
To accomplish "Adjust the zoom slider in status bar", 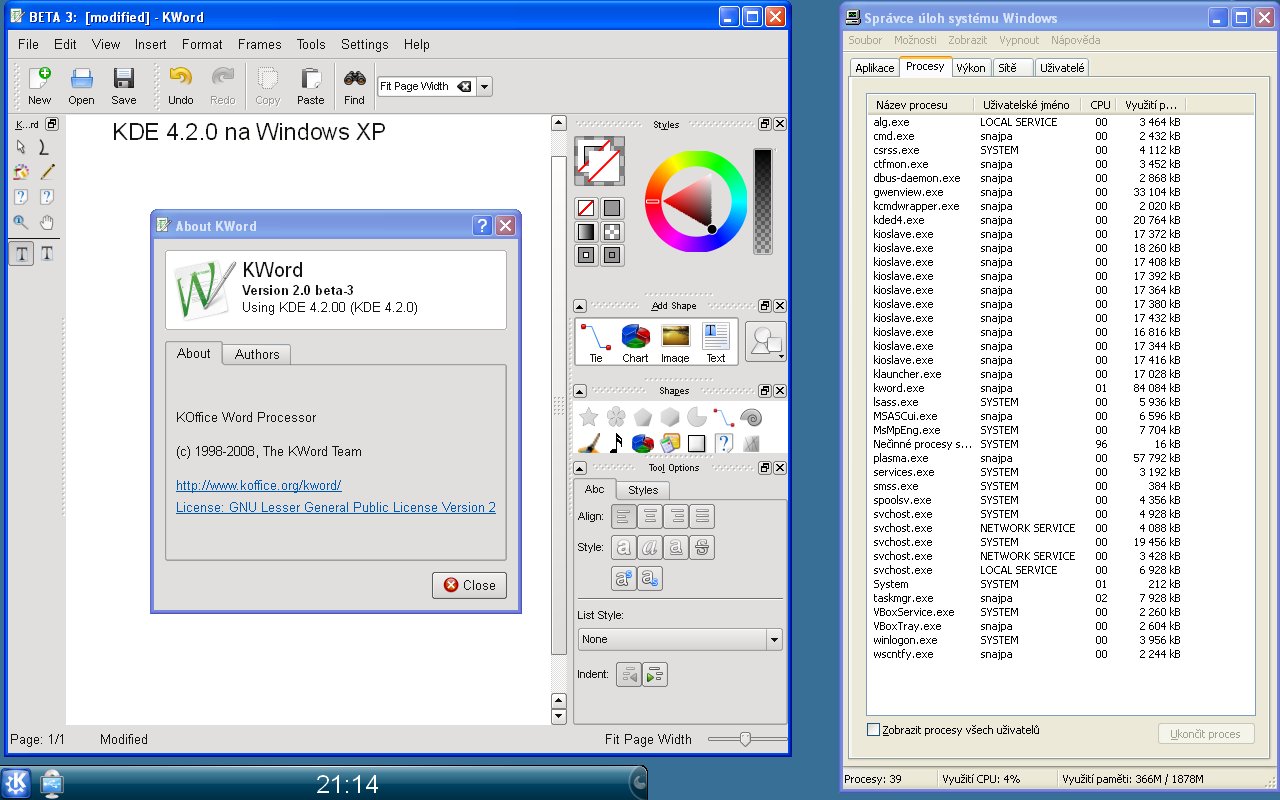I will (x=745, y=739).
